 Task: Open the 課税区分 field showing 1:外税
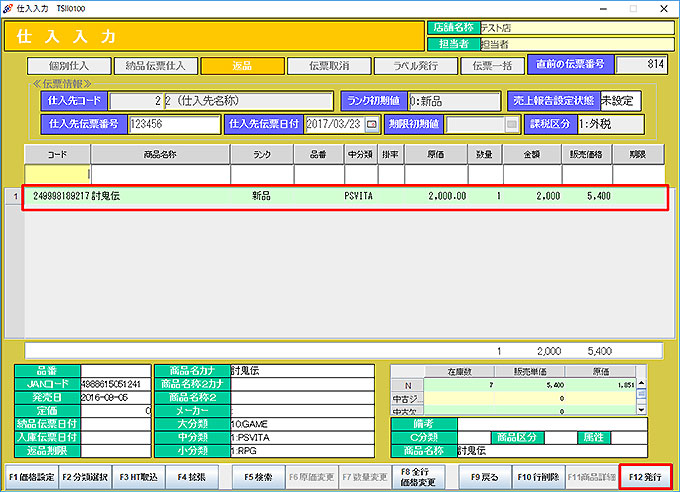(x=608, y=125)
